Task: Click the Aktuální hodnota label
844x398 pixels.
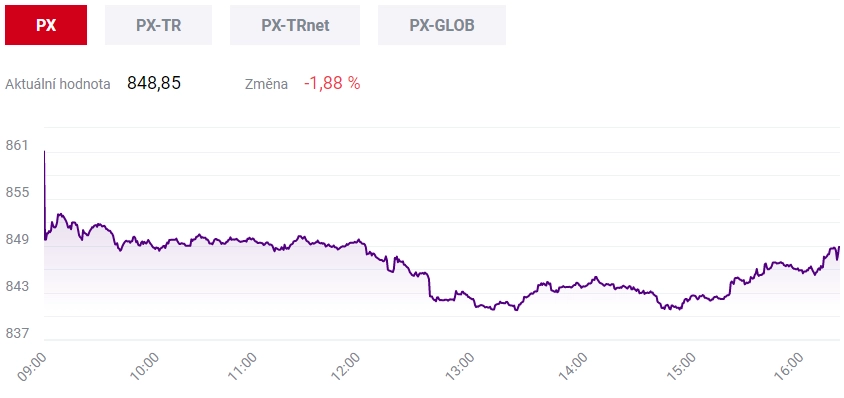Action: click(58, 85)
